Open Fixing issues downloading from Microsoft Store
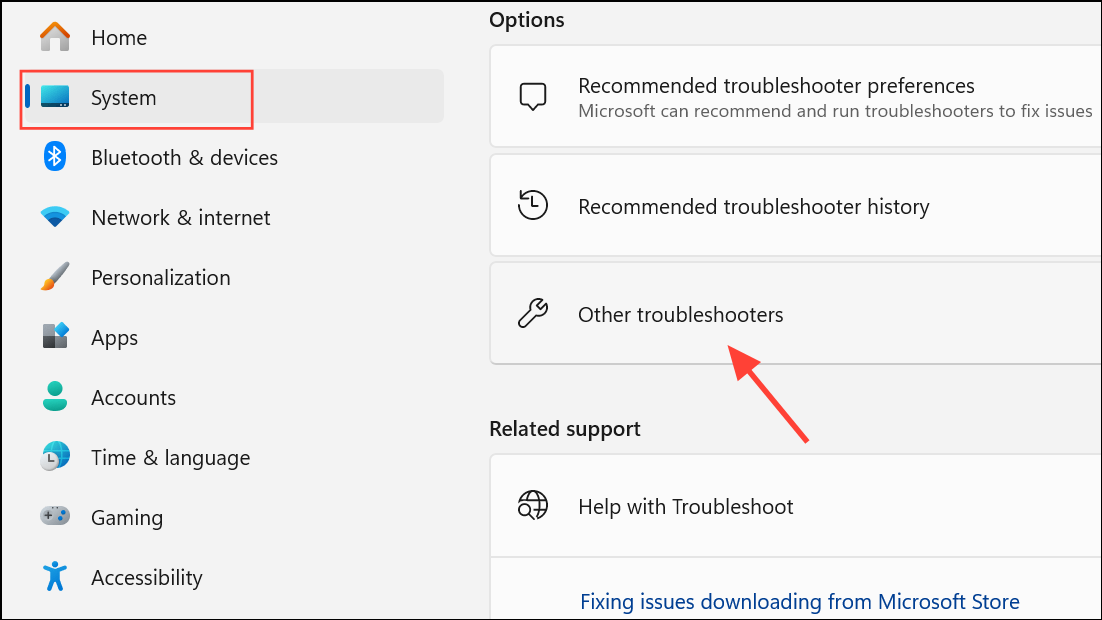 (800, 602)
